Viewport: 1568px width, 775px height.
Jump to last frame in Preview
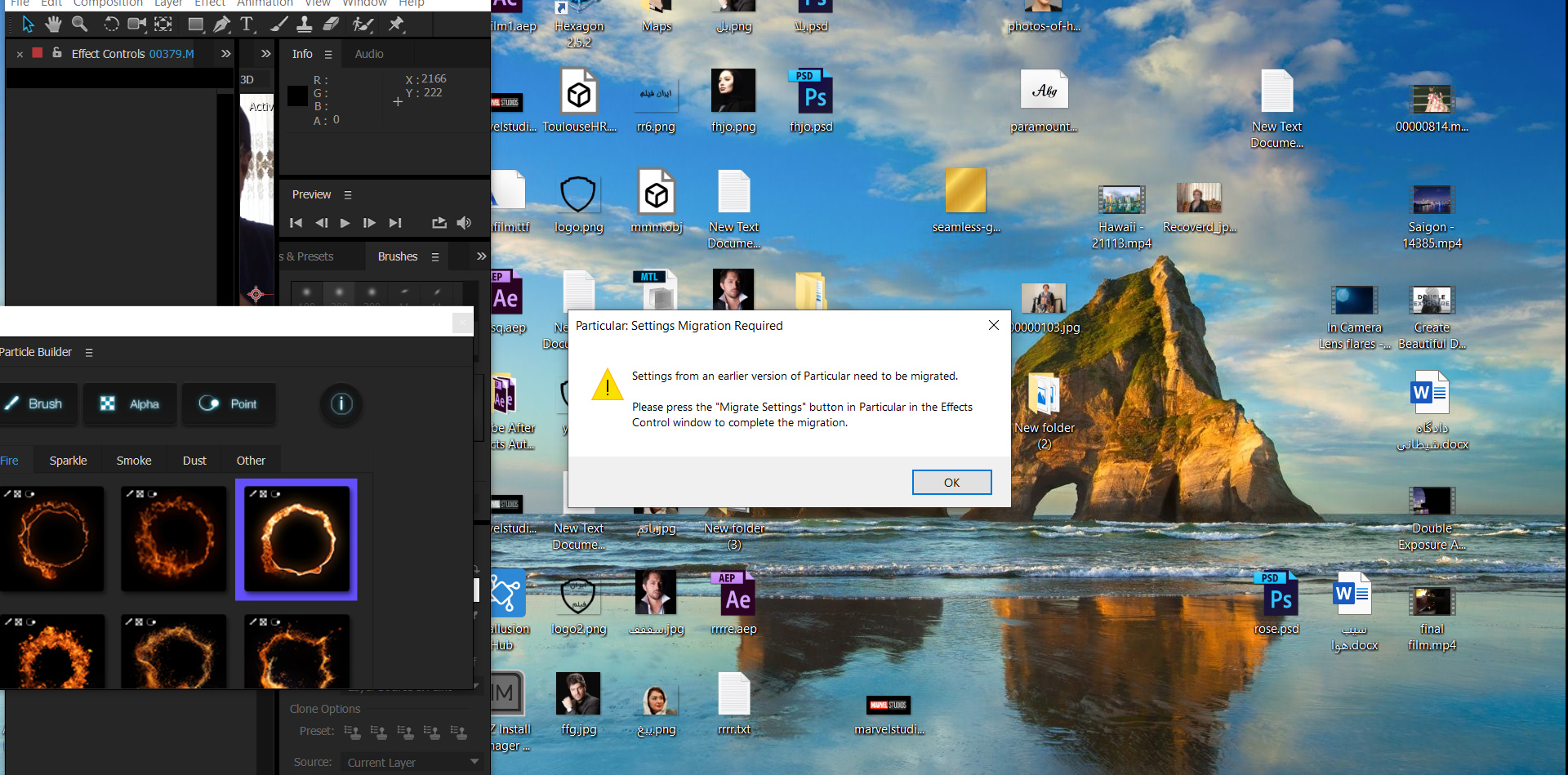[x=395, y=223]
